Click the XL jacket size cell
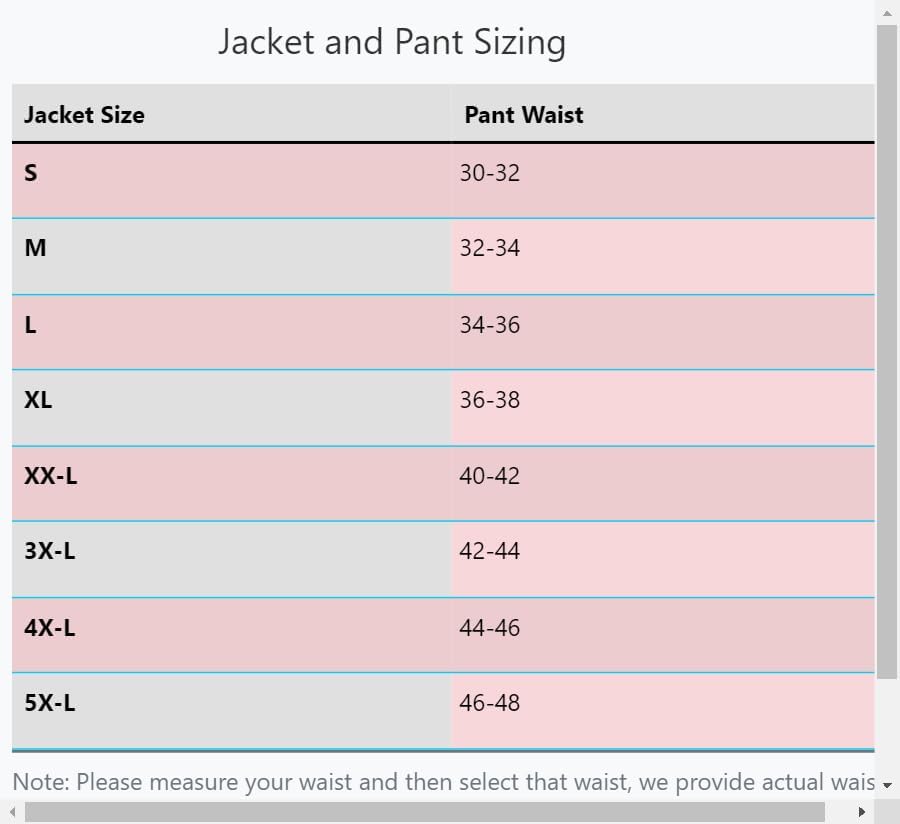The height and width of the screenshot is (824, 900). [x=231, y=408]
